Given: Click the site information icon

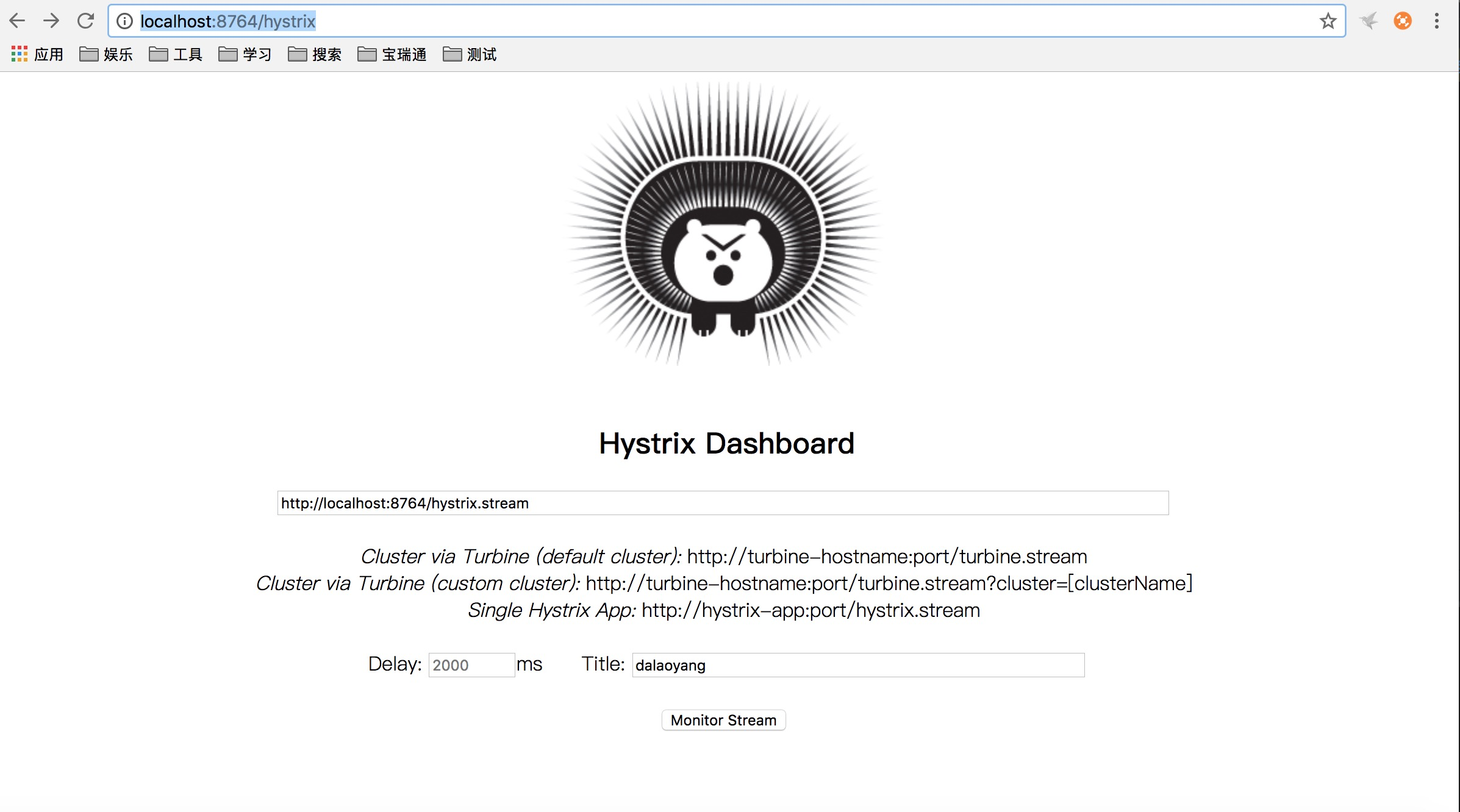Looking at the screenshot, I should (124, 21).
